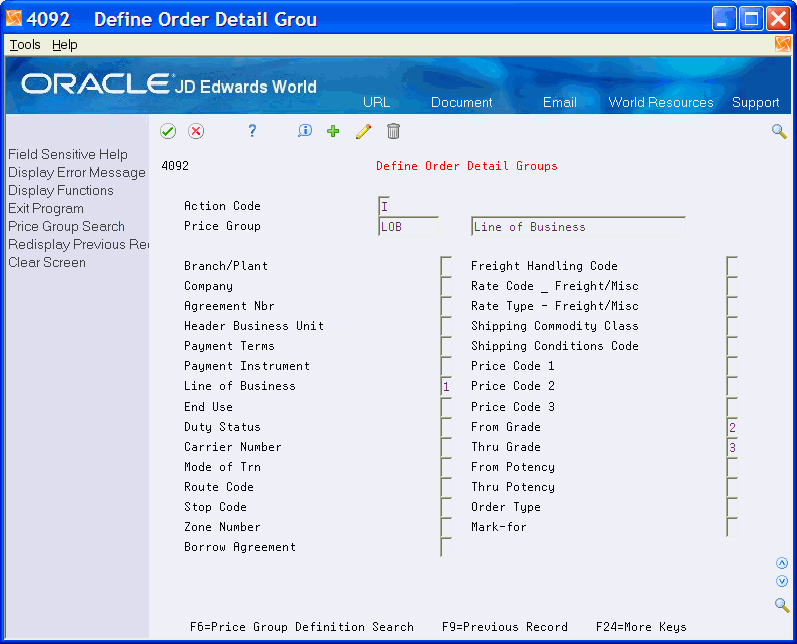The width and height of the screenshot is (797, 644).
Task: Open the Tools menu
Action: pos(25,45)
